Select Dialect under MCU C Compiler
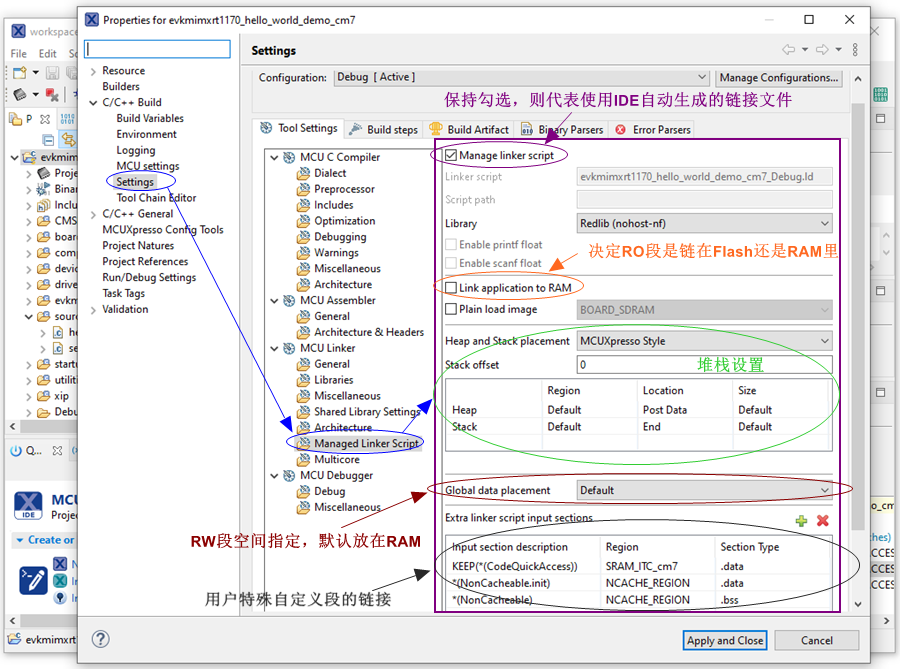This screenshot has width=900, height=669. (x=330, y=173)
